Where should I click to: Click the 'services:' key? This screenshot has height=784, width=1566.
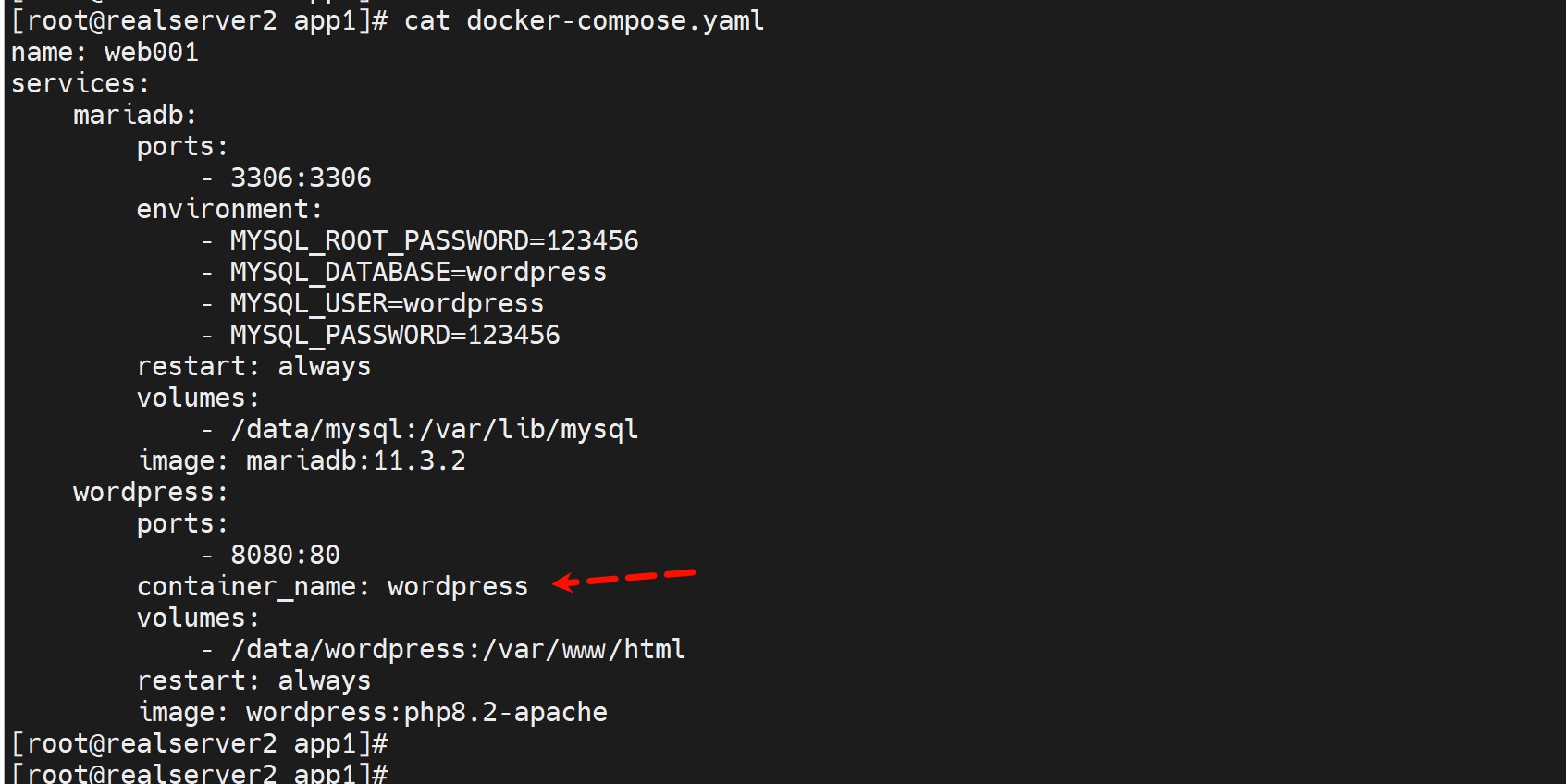[80, 84]
